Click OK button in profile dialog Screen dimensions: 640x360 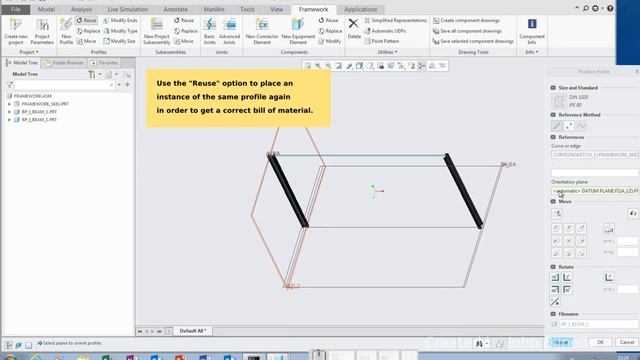click(600, 342)
